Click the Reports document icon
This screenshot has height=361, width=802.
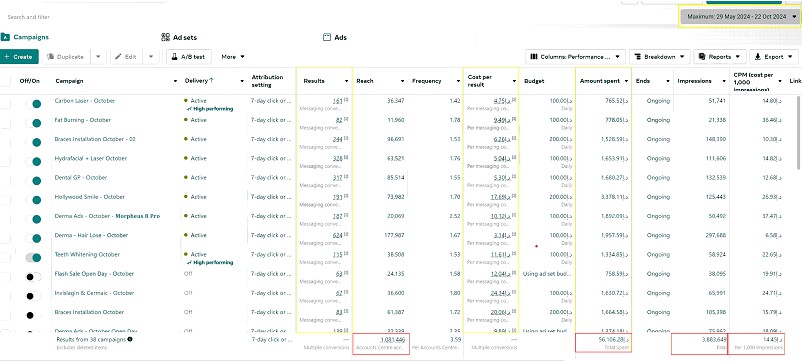[x=702, y=57]
